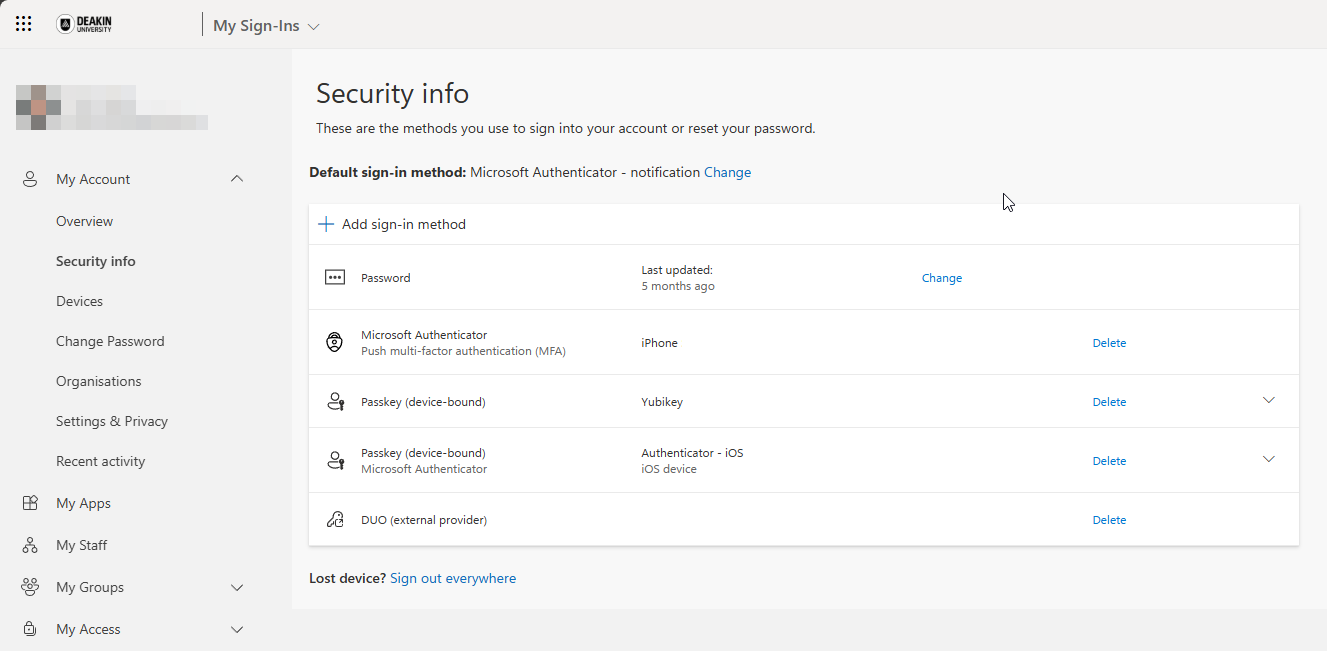Delete the Yubikey passkey
The image size is (1327, 651).
1109,402
